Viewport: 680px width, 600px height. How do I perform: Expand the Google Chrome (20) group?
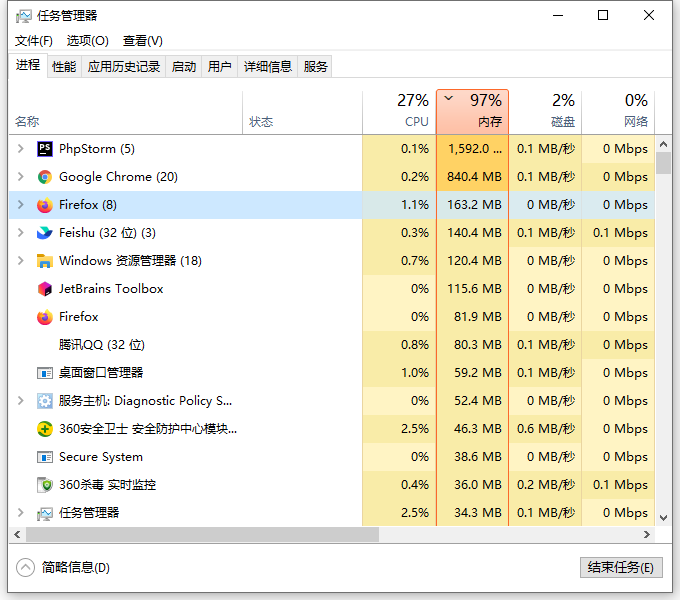pyautogui.click(x=20, y=177)
